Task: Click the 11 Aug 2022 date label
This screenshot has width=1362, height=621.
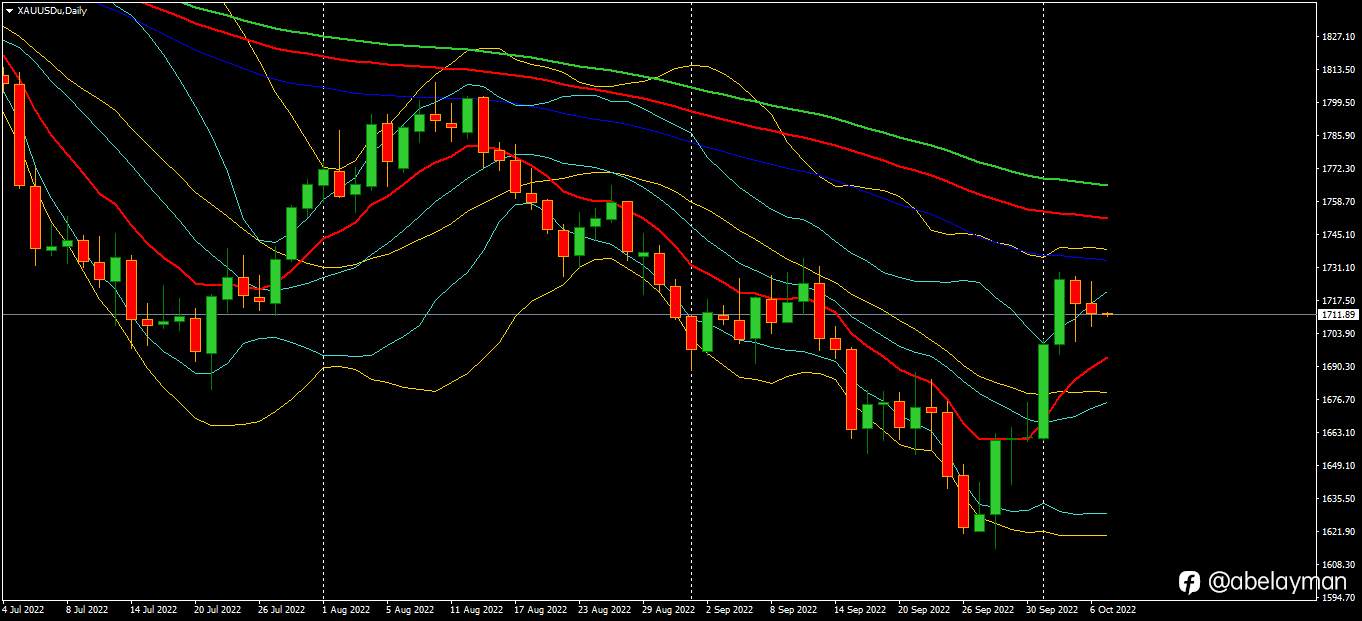Action: point(475,608)
